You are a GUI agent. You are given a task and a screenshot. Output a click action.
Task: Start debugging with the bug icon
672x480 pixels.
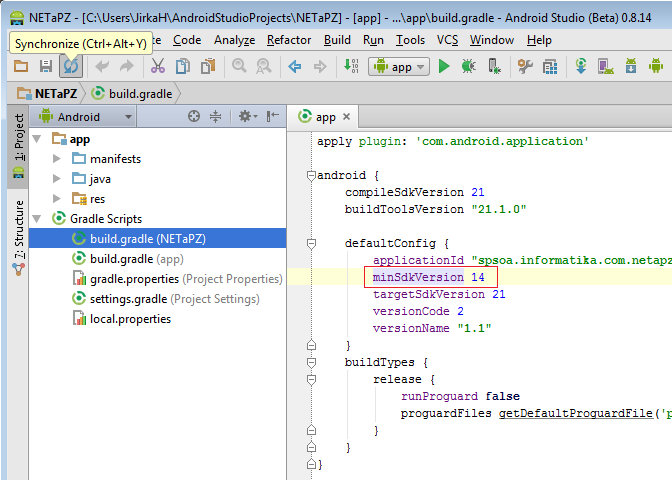[469, 66]
